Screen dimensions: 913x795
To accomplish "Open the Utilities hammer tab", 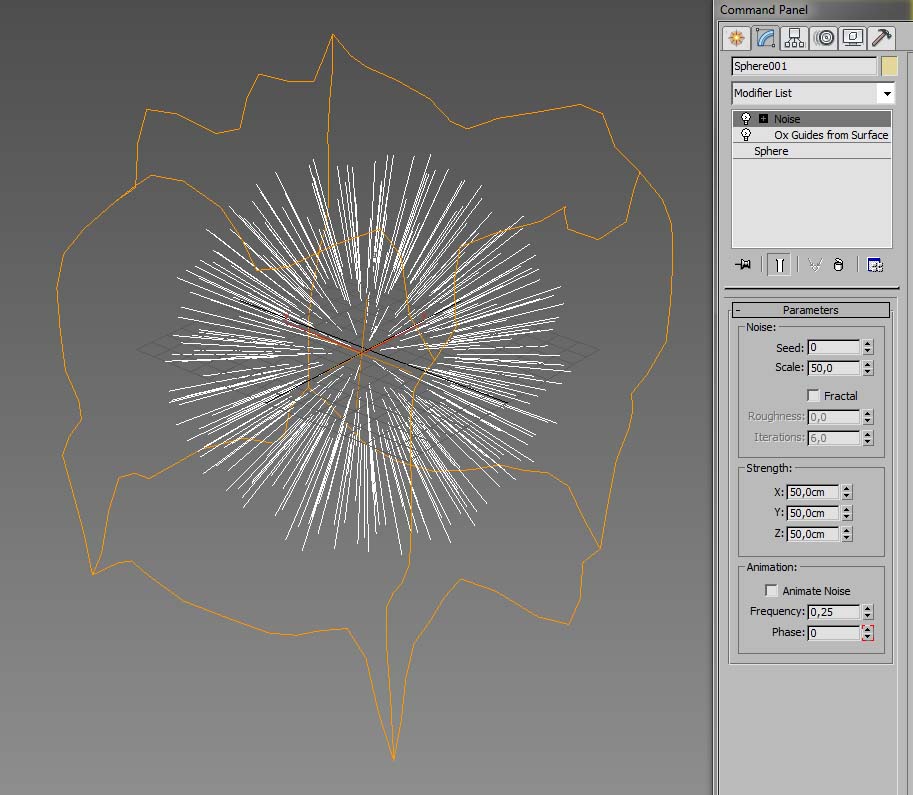I will click(x=881, y=38).
